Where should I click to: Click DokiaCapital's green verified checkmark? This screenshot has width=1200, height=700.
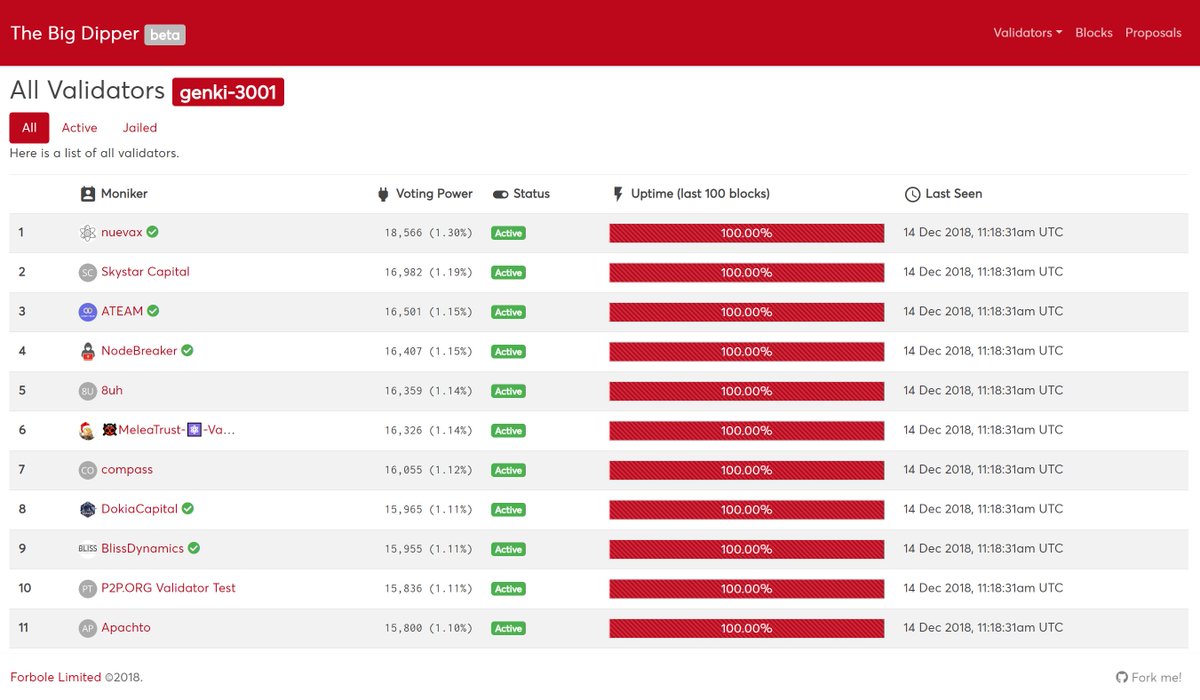pyautogui.click(x=188, y=508)
